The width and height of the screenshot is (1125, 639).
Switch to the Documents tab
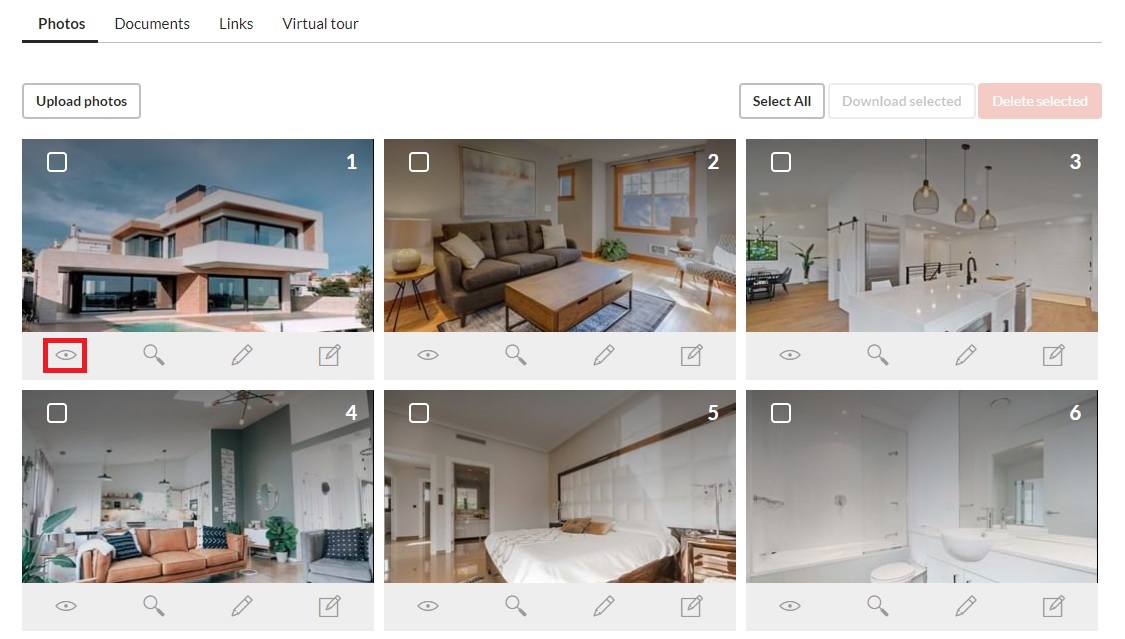coord(152,24)
